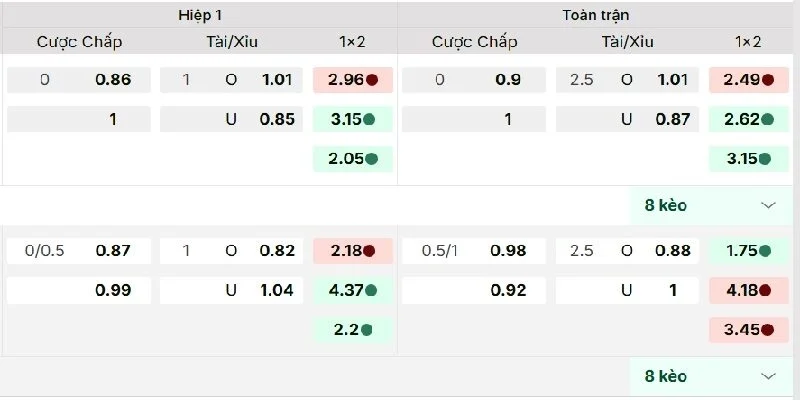Click green dot beside 4.37 odds

tap(372, 291)
